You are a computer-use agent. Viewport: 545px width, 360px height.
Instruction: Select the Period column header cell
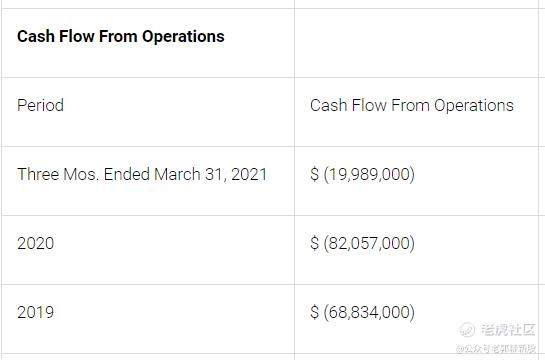click(x=148, y=112)
